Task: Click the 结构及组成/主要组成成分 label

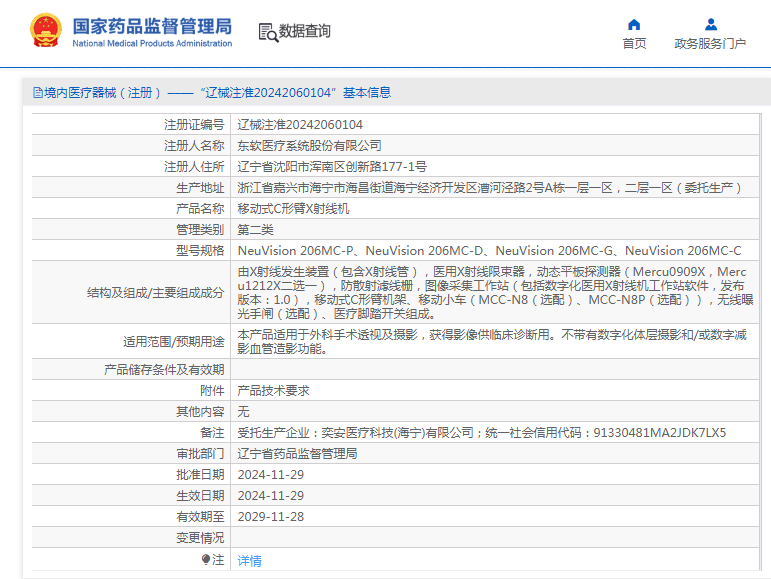Action: pyautogui.click(x=155, y=293)
